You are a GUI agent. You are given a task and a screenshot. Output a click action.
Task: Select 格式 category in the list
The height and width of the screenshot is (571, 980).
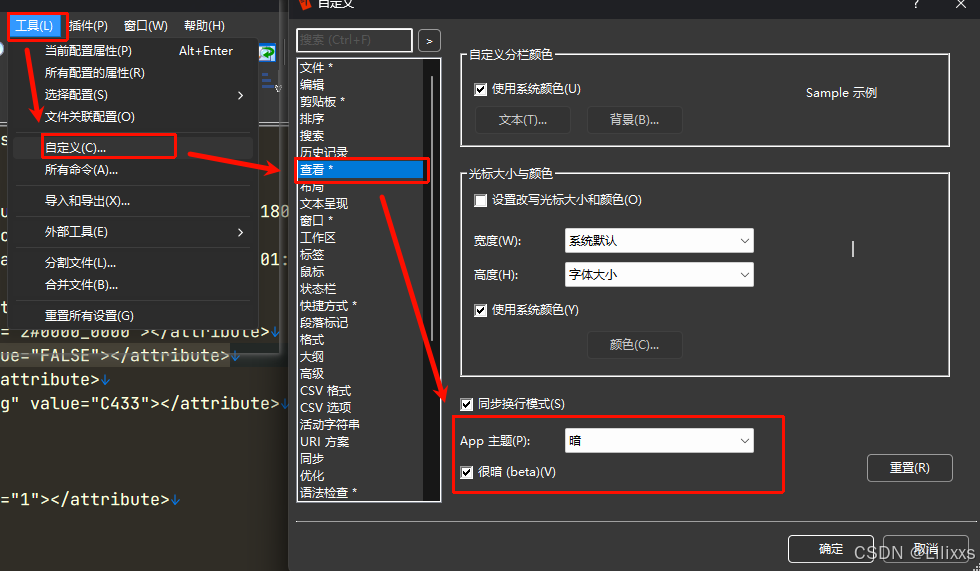361,340
